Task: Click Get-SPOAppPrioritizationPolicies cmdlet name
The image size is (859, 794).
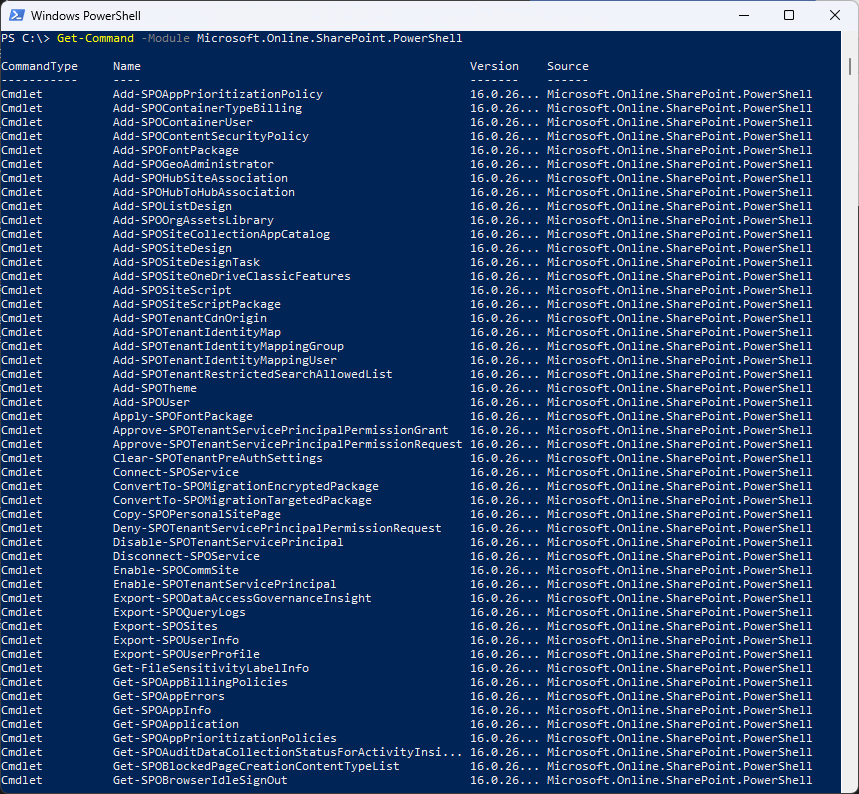Action: point(225,739)
